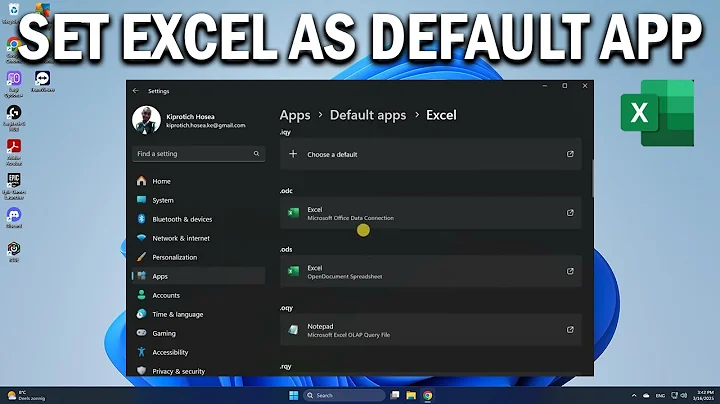Select Apps in the sidebar
720x404 pixels.
[x=198, y=276]
